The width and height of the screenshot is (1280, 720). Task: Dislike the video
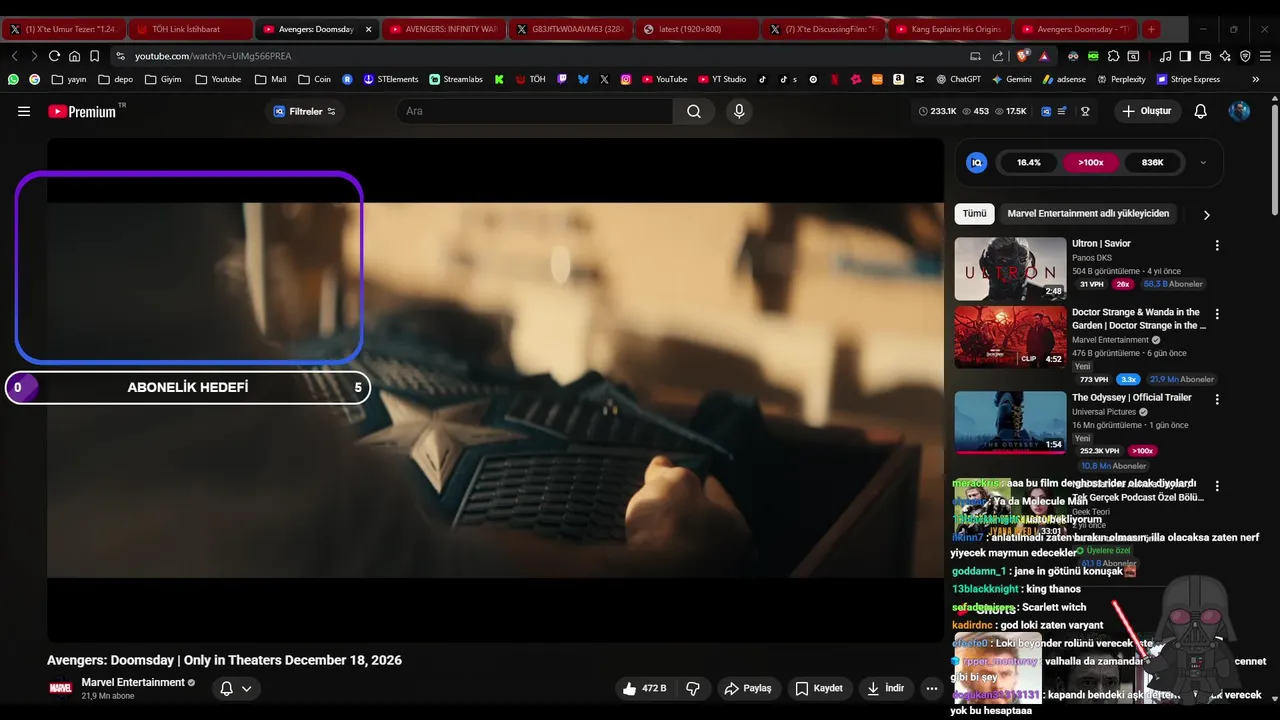692,688
